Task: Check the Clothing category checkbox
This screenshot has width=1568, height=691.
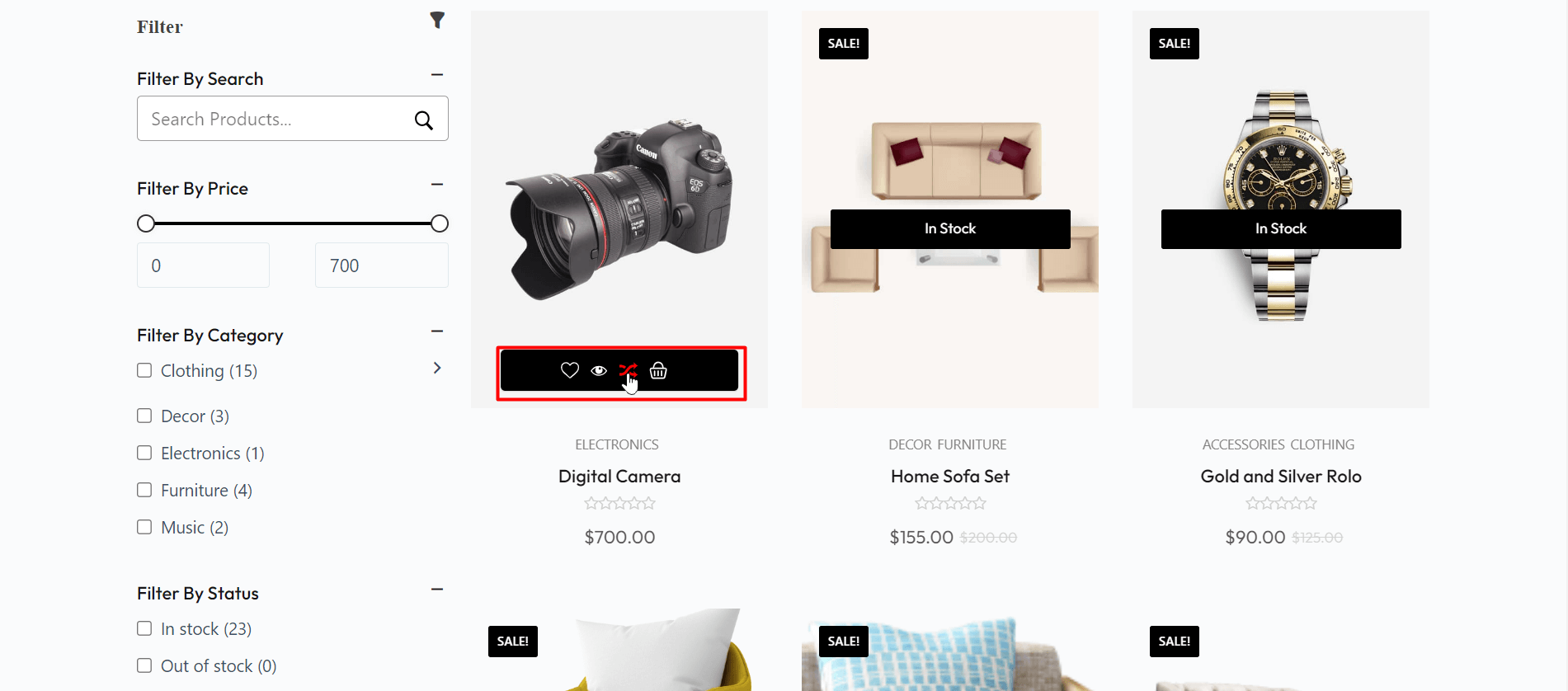Action: click(144, 370)
